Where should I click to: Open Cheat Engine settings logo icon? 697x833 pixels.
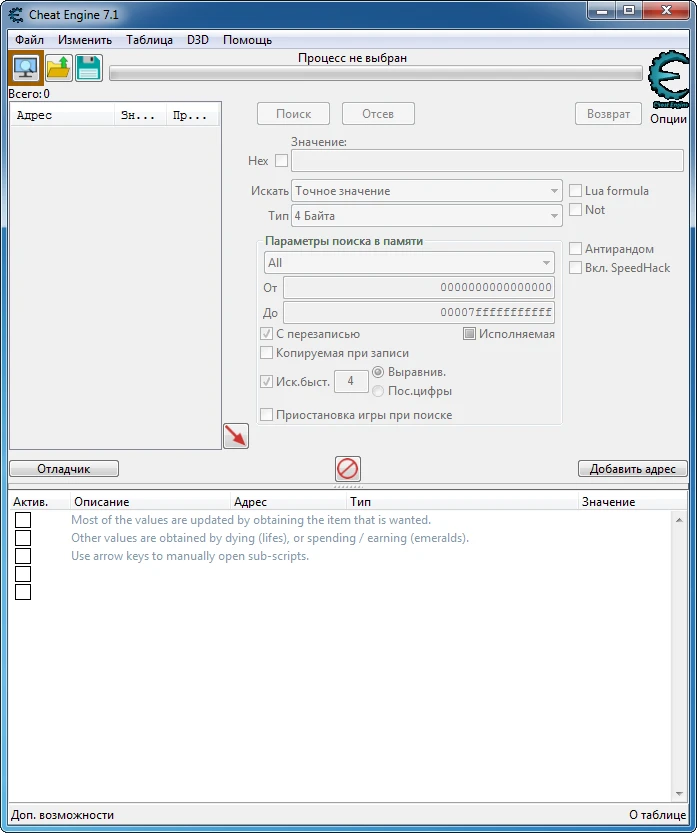[668, 79]
